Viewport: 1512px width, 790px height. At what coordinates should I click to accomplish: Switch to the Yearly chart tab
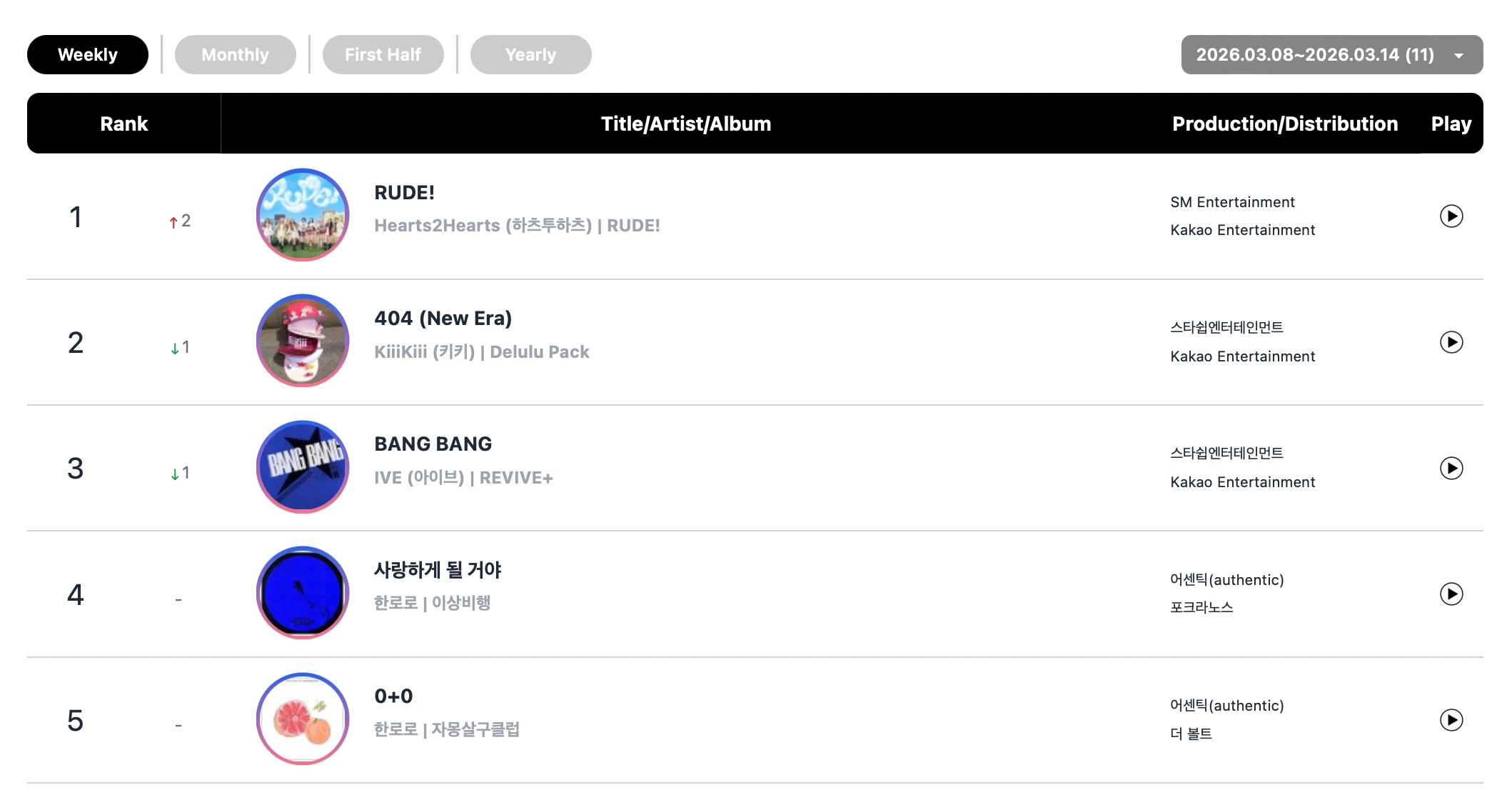[x=530, y=55]
